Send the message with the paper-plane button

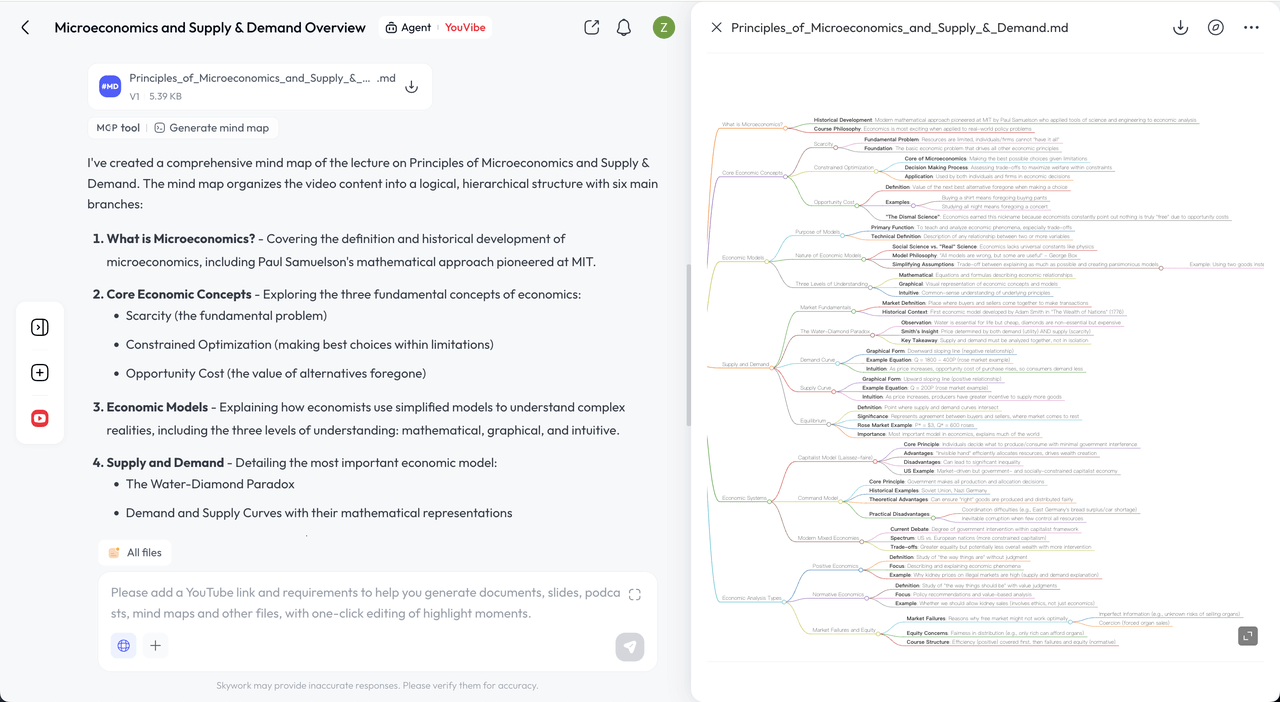630,646
